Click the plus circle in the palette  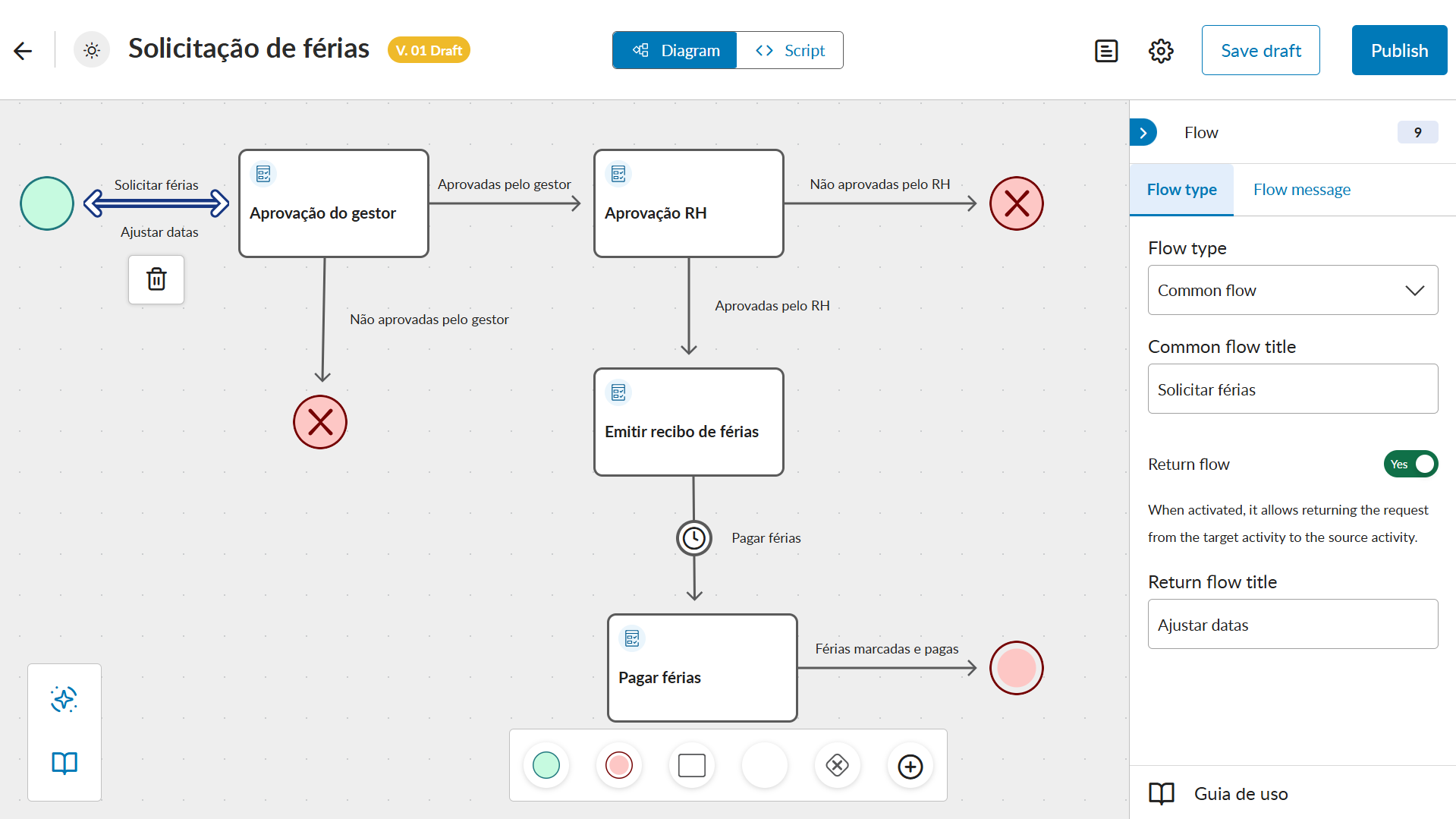[x=910, y=766]
